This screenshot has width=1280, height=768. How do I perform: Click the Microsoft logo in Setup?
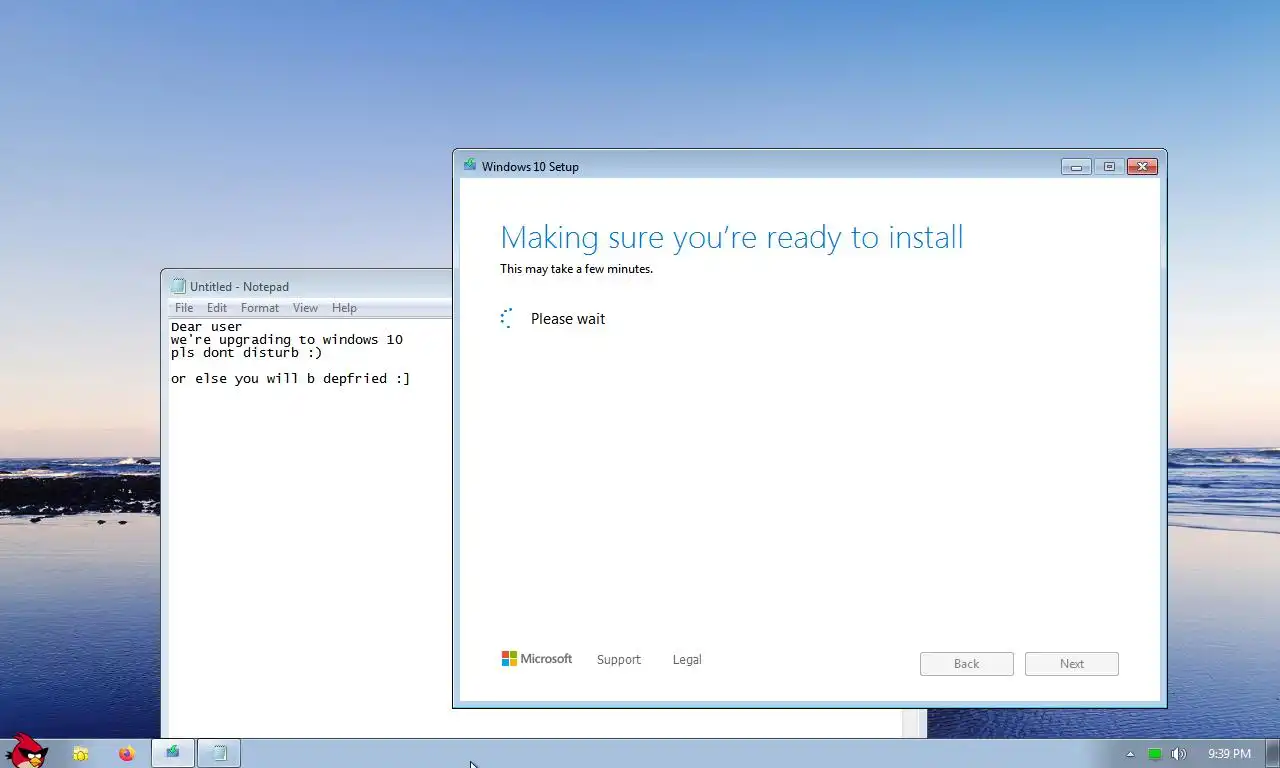point(537,659)
